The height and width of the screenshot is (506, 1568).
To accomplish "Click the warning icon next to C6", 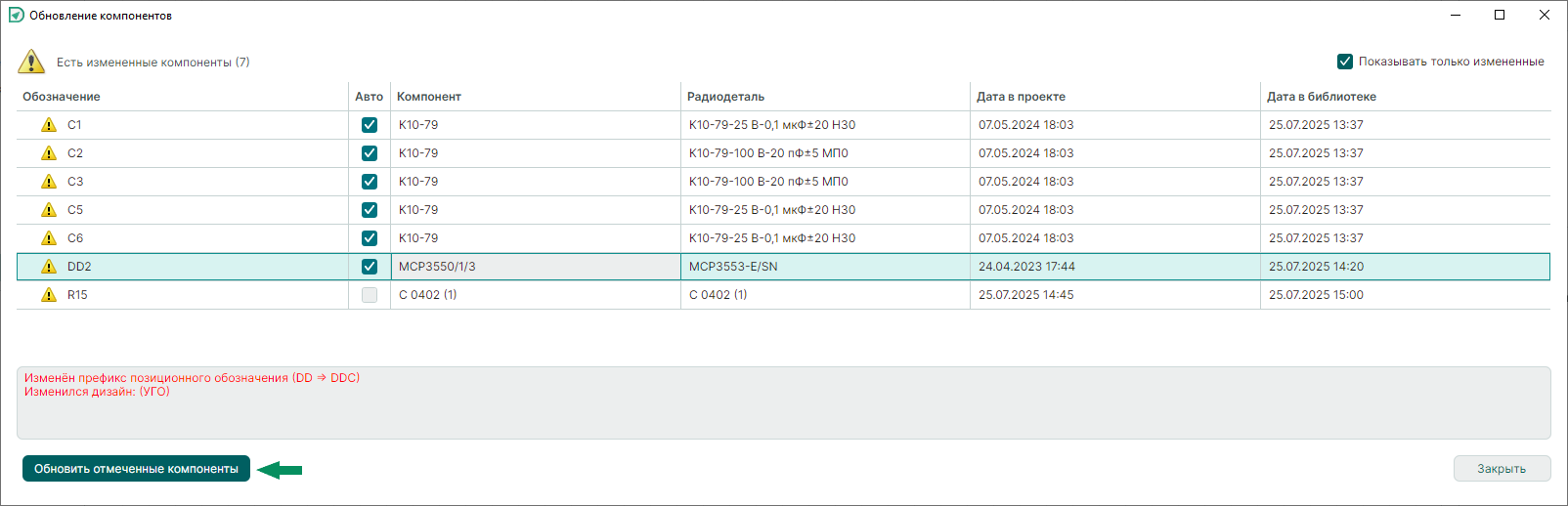I will [49, 238].
